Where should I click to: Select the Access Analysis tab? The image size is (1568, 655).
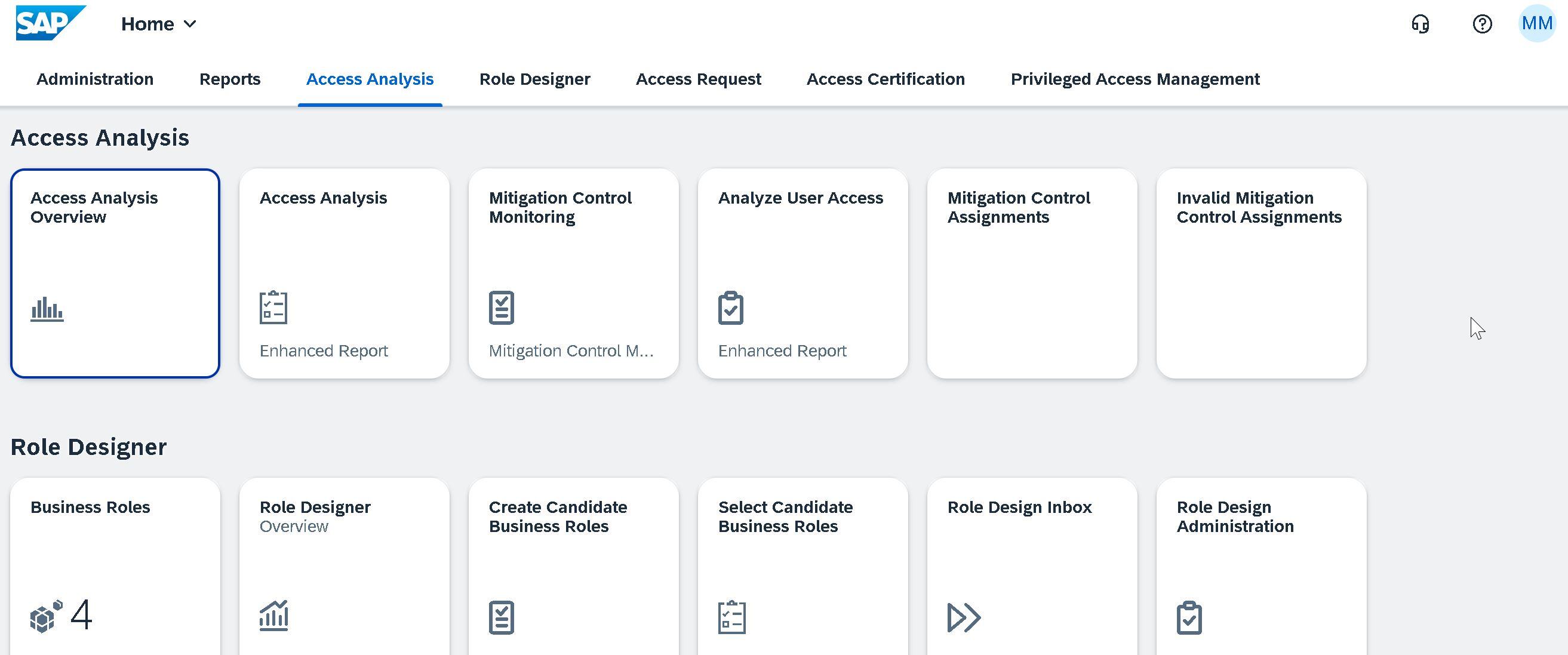370,79
